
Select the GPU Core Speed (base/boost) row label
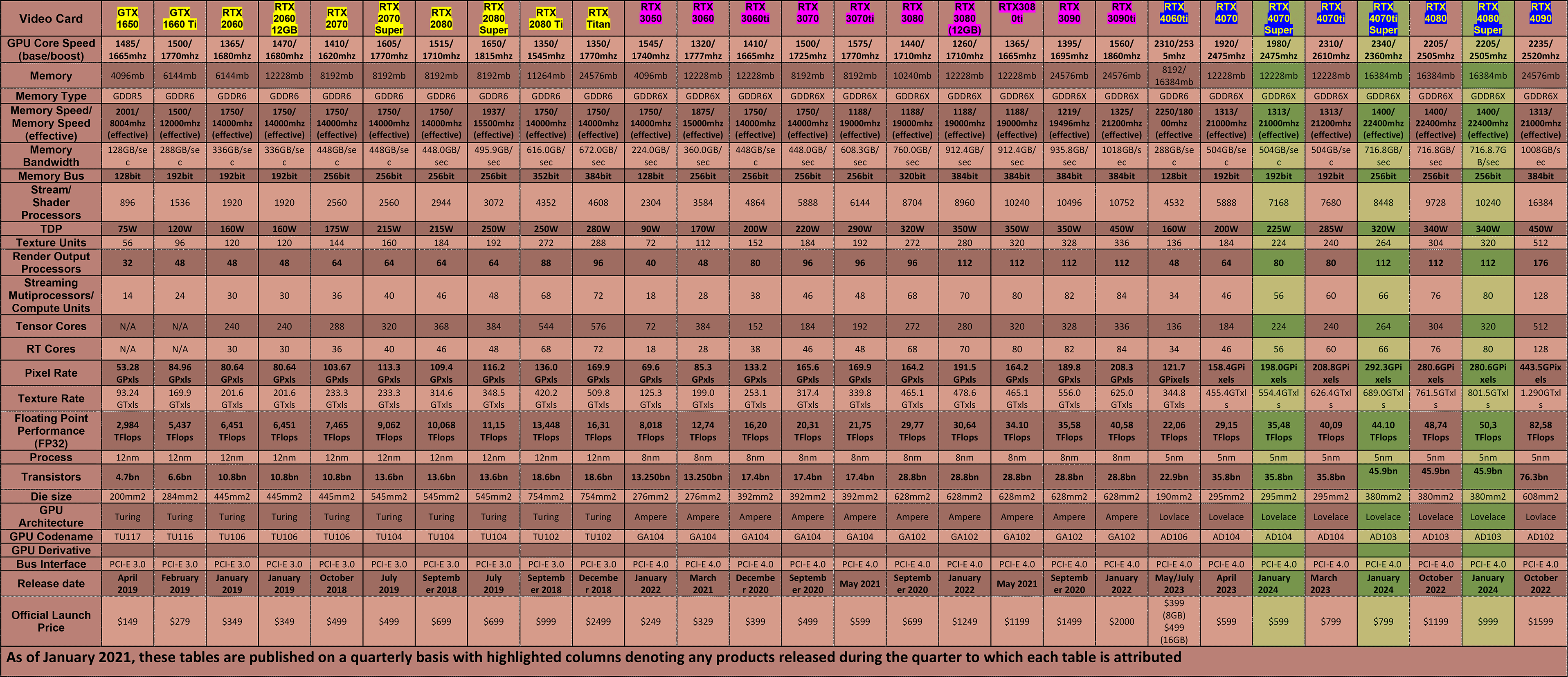[x=51, y=49]
